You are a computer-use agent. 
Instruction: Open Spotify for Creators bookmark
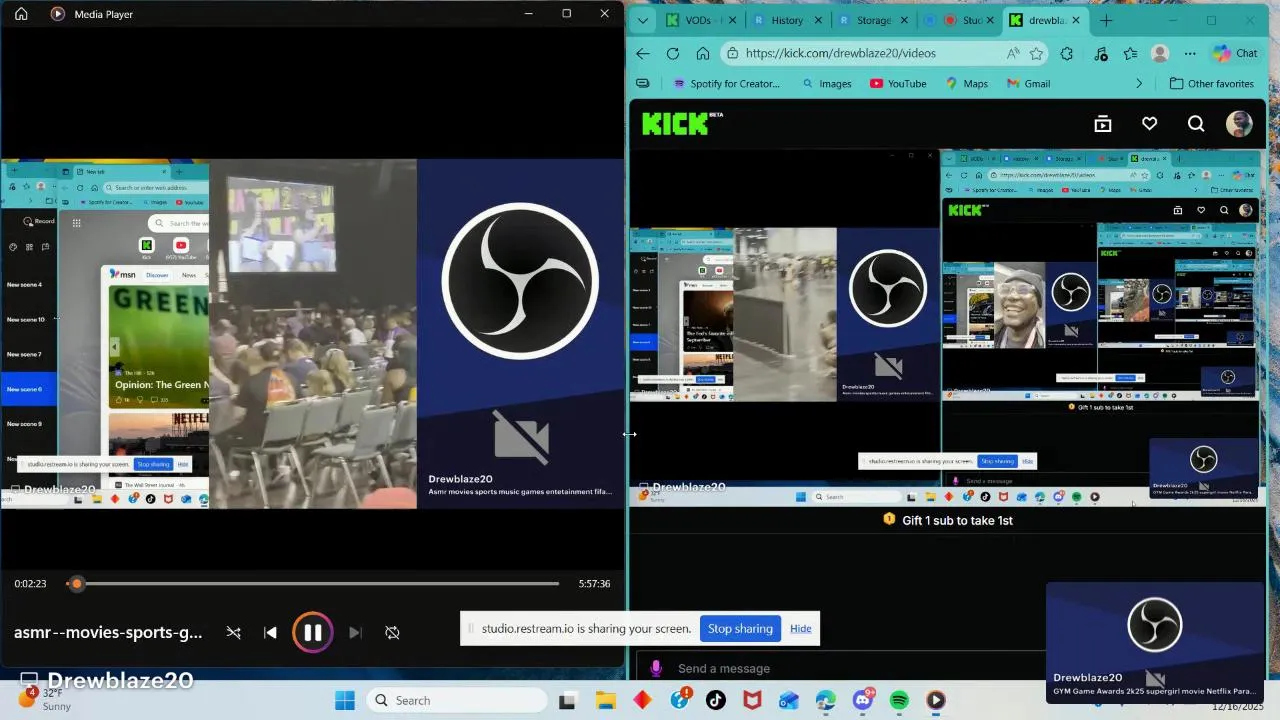coord(726,84)
